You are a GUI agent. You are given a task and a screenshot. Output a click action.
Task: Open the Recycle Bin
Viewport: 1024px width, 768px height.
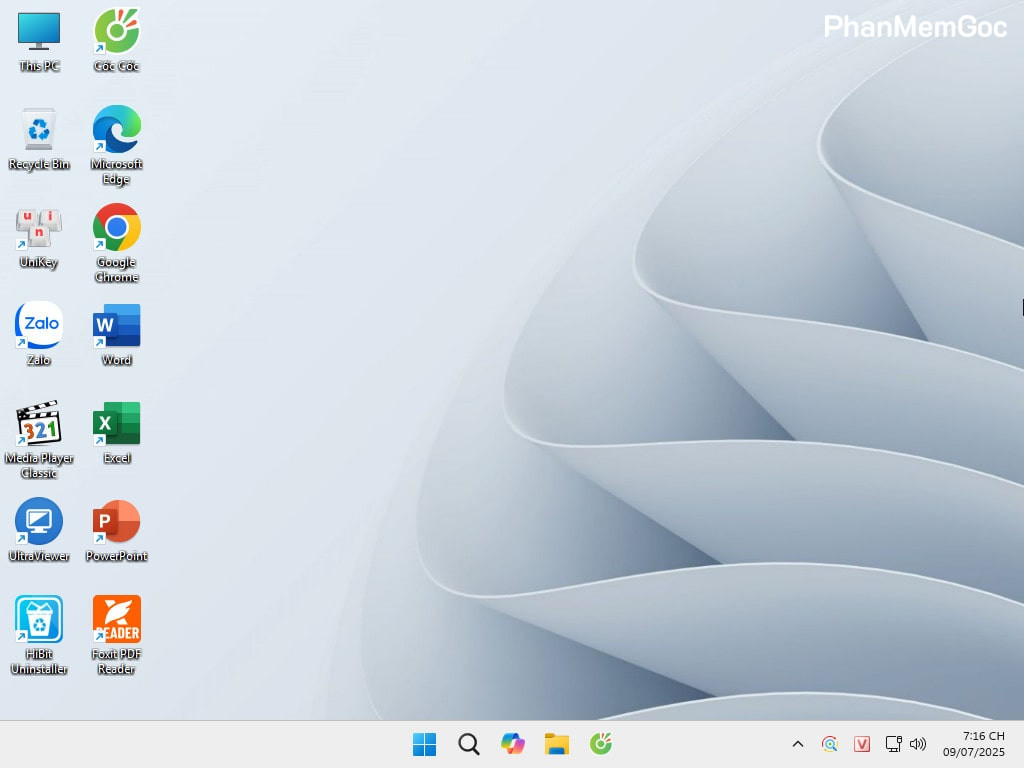(38, 130)
